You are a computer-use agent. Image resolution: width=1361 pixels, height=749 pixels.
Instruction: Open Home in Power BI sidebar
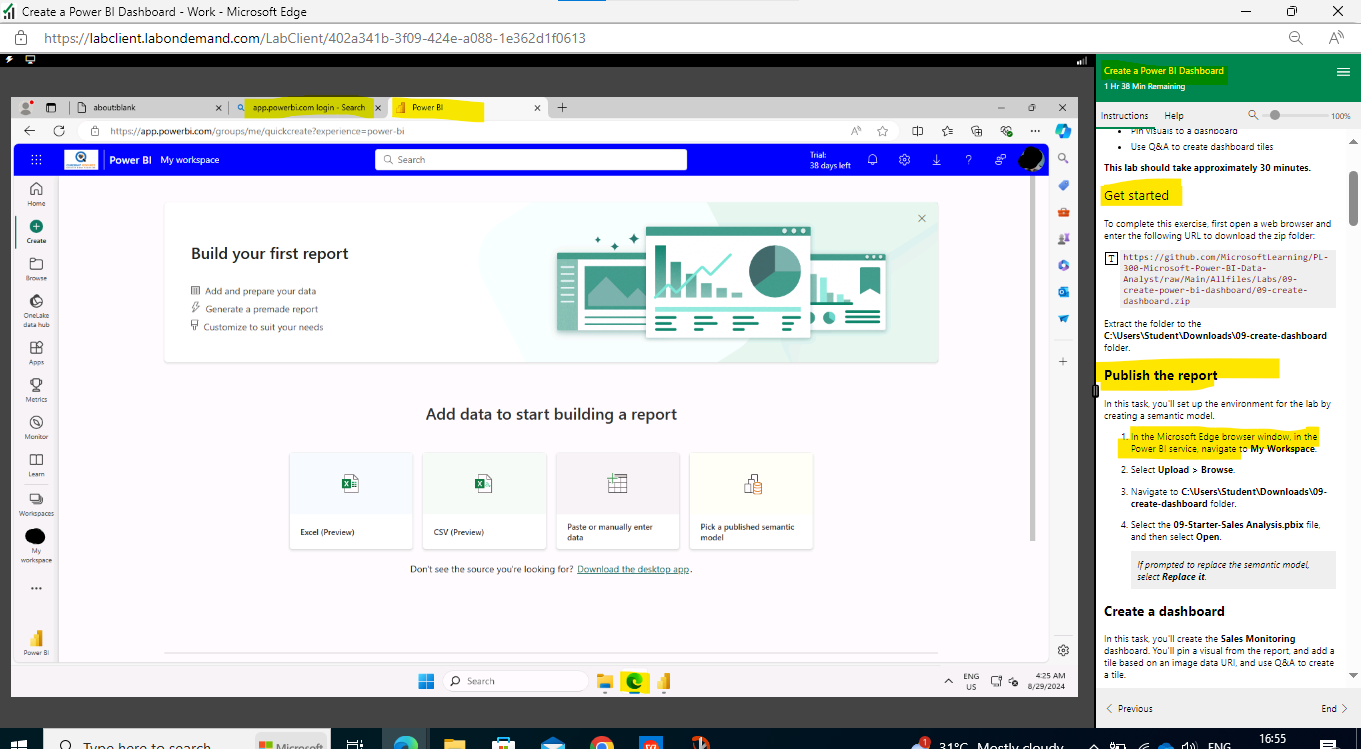36,193
